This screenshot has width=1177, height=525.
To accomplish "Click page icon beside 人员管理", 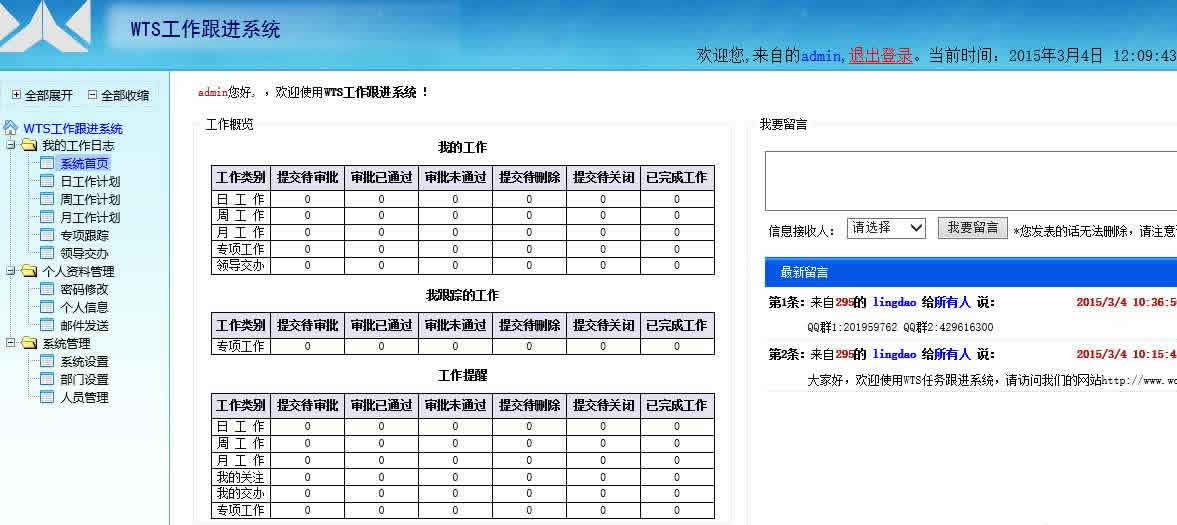I will 47,397.
